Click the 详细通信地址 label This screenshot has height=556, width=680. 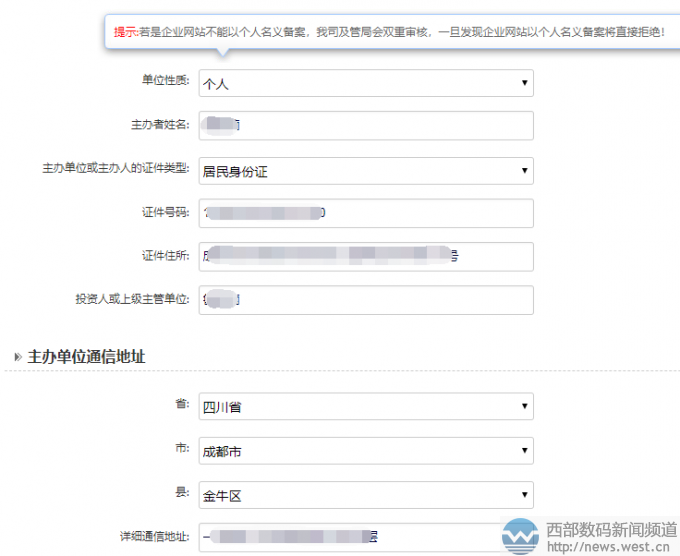(x=153, y=535)
